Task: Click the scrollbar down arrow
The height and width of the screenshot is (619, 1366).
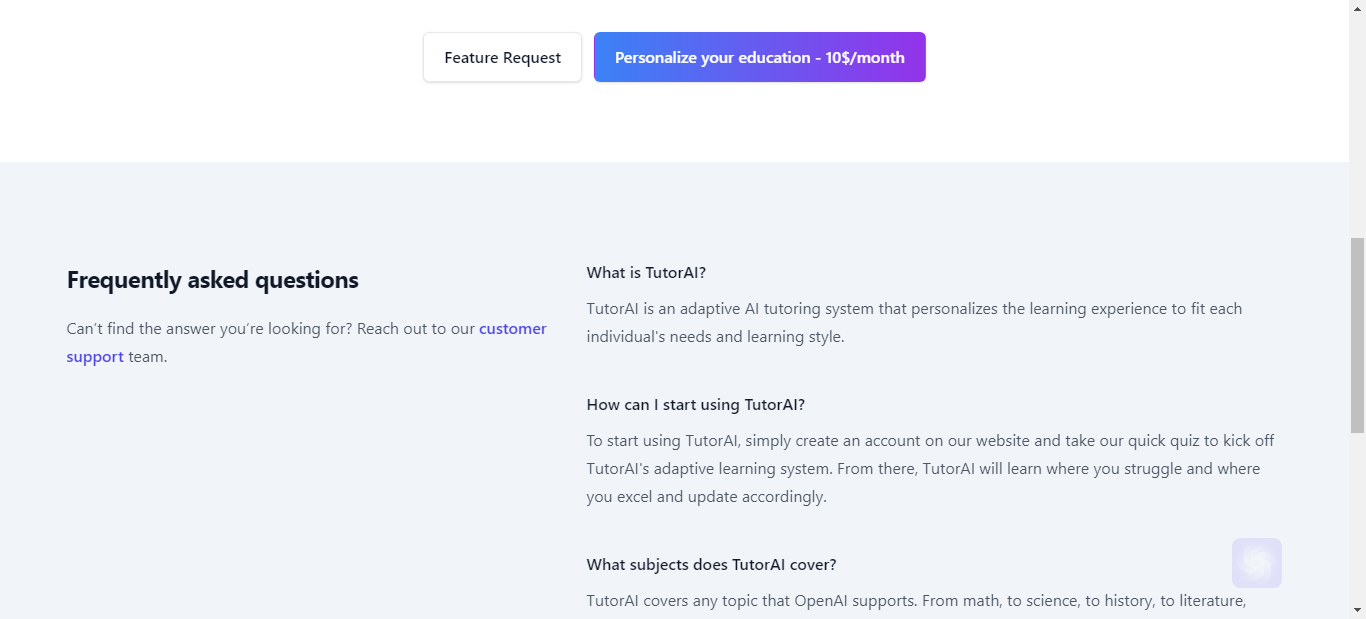Action: (1357, 610)
